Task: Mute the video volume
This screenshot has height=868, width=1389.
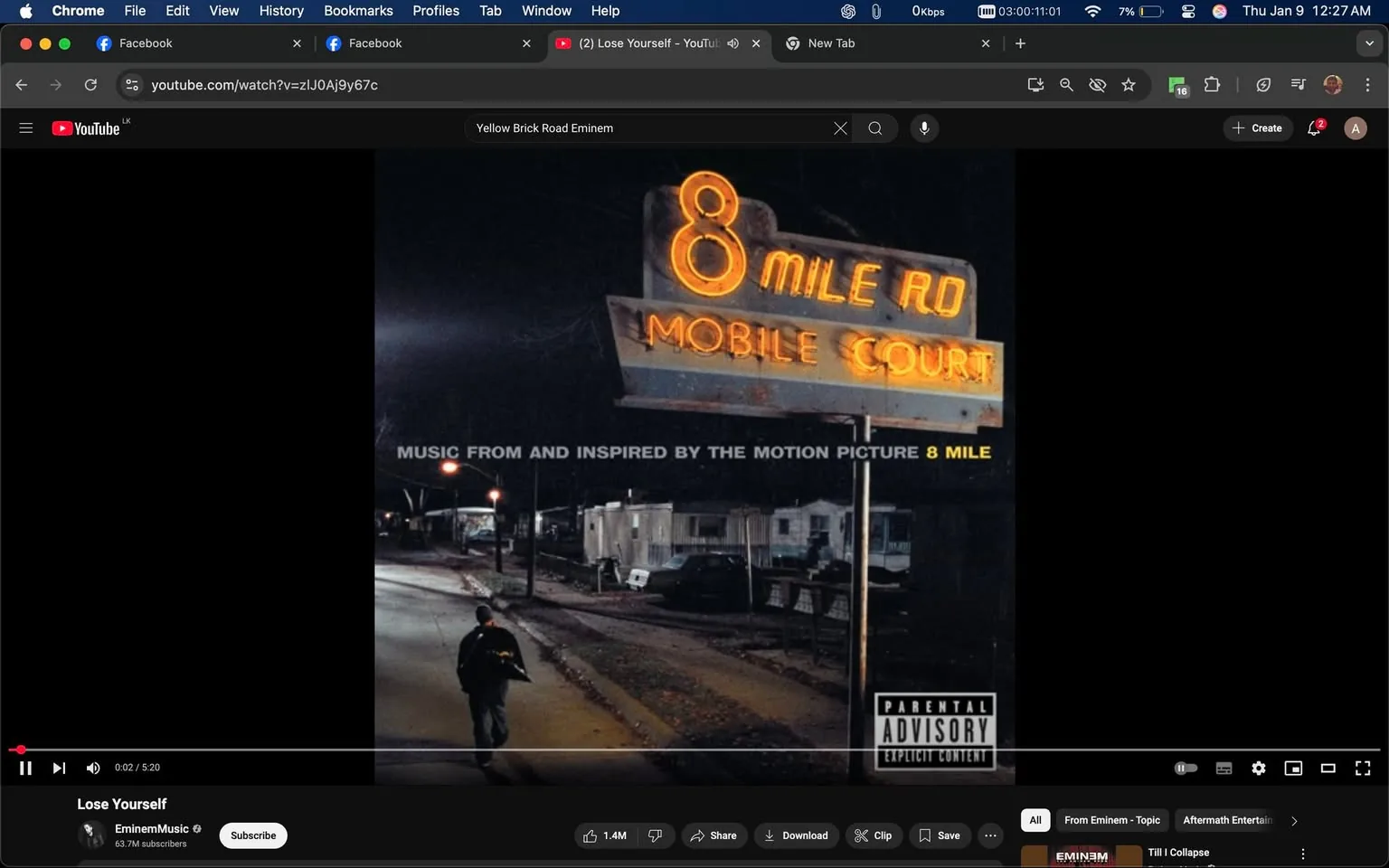Action: (x=92, y=768)
